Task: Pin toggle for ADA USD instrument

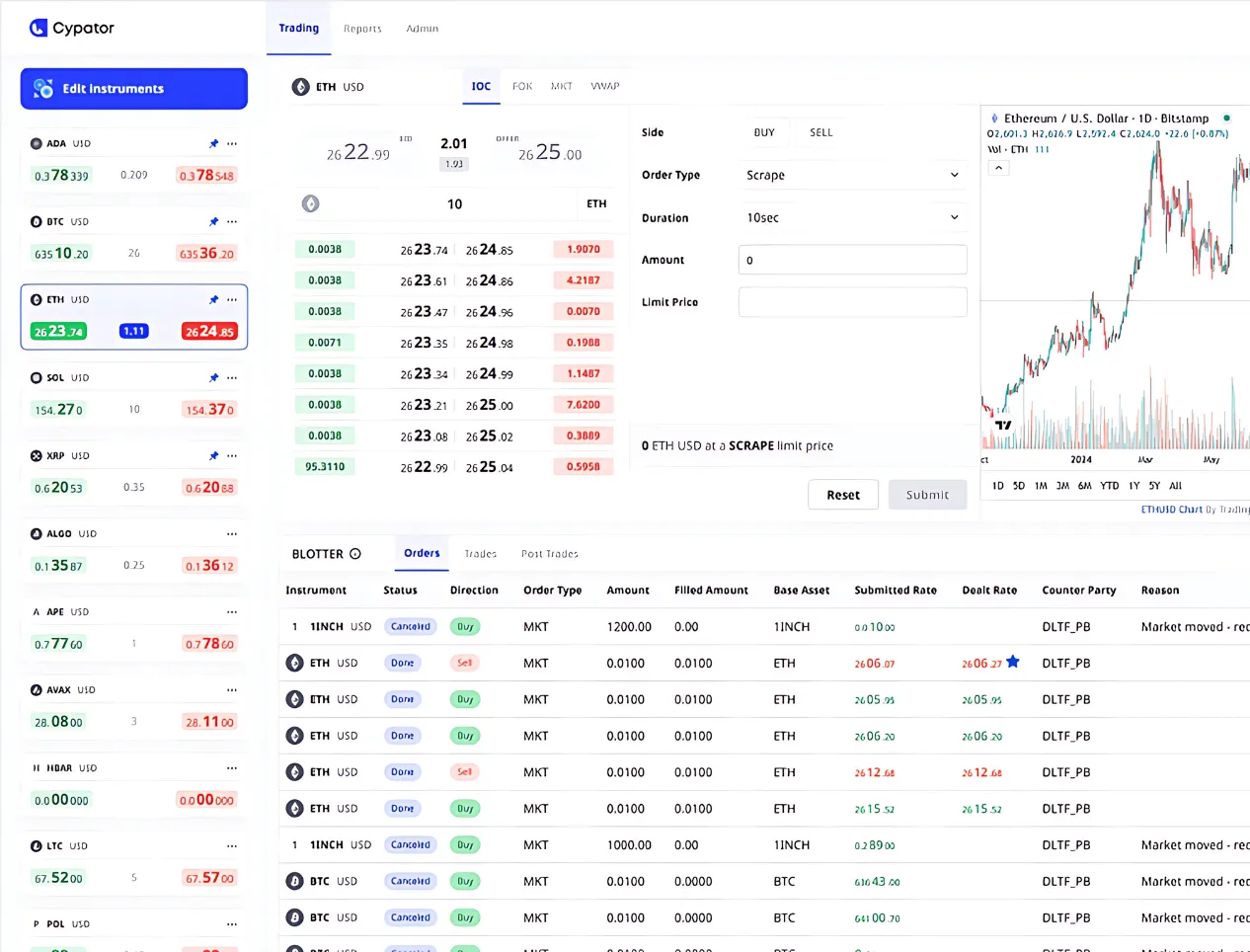Action: [x=213, y=143]
